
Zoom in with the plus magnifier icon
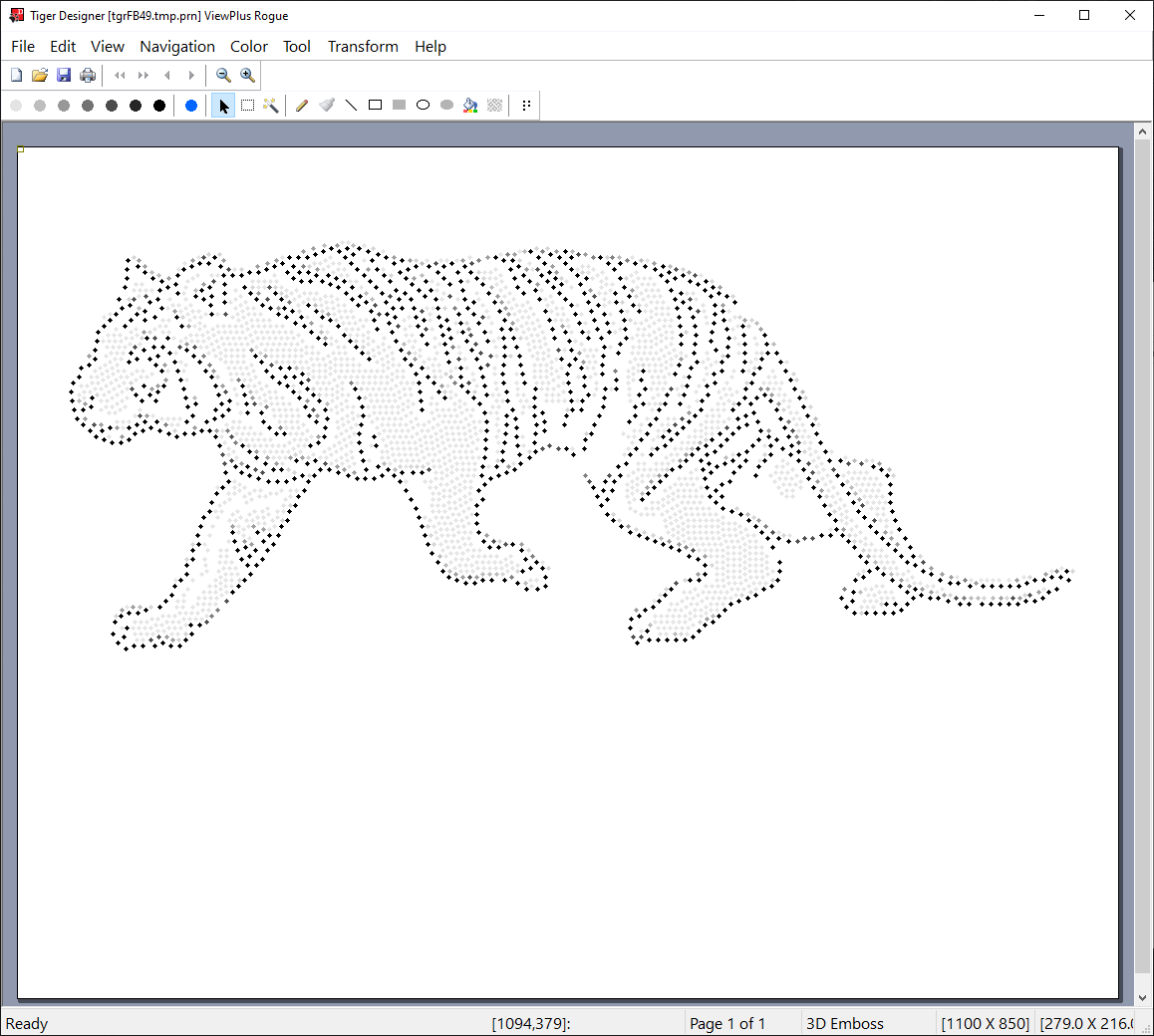247,76
